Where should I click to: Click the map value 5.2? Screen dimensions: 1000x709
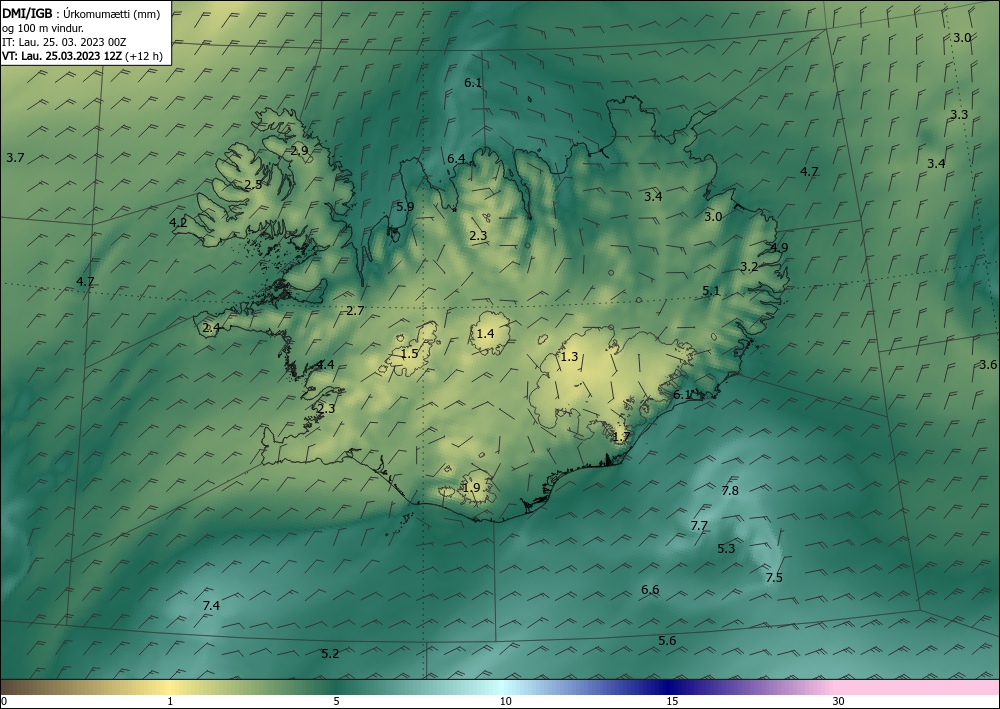pos(330,654)
